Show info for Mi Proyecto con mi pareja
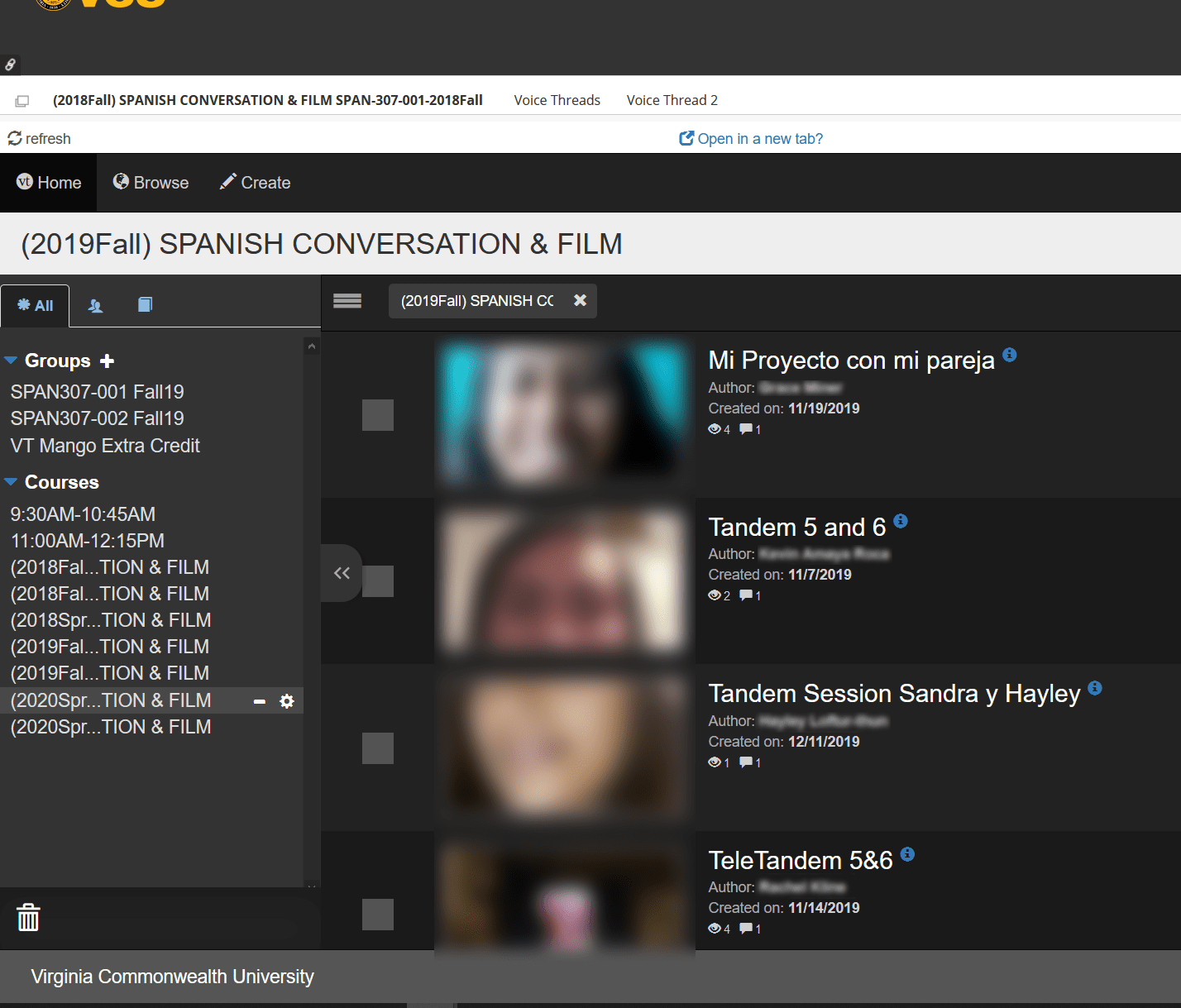This screenshot has width=1181, height=1008. pos(1010,355)
